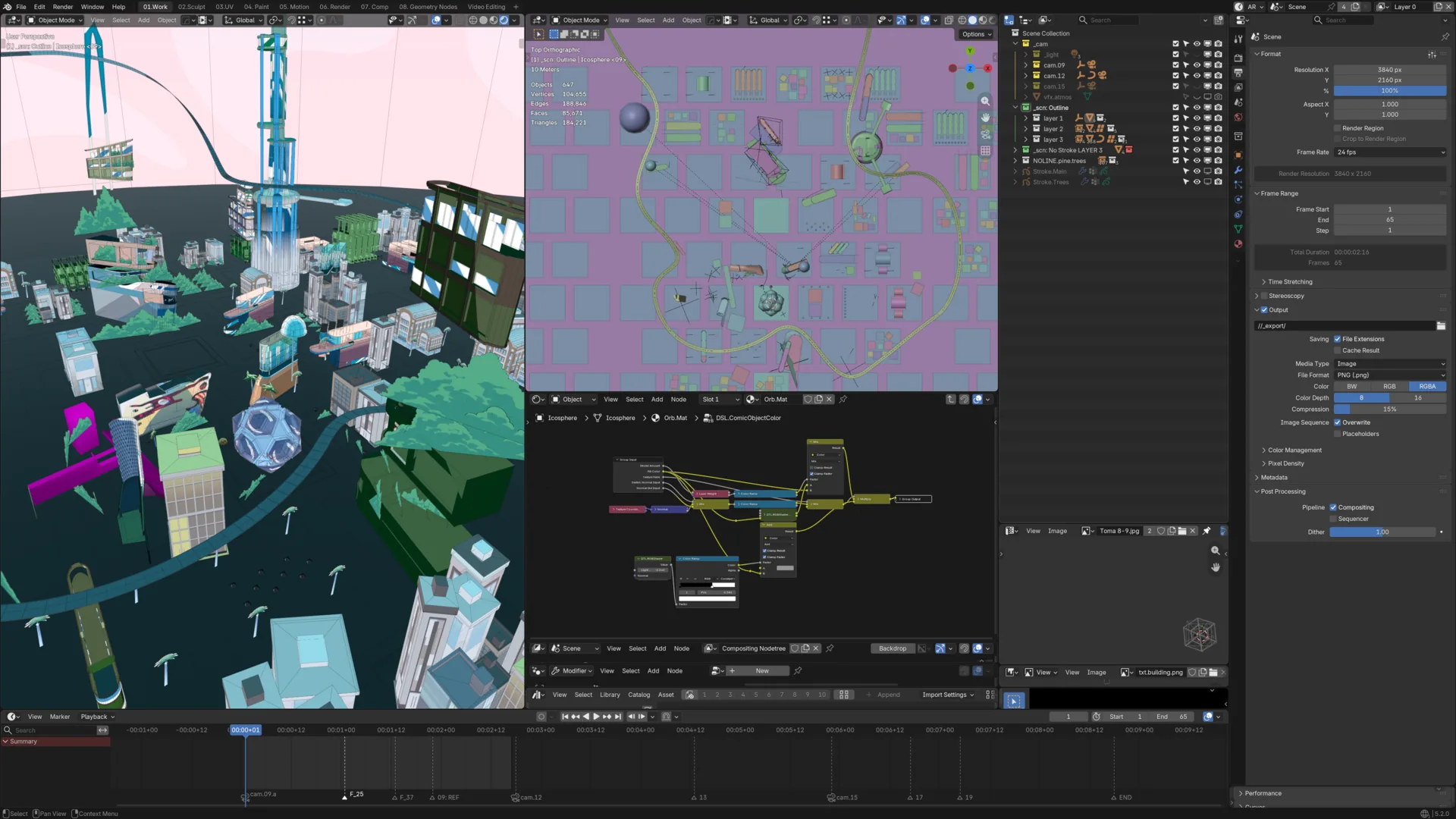Image resolution: width=1456 pixels, height=819 pixels.
Task: Switch to the 02.Sculpt workspace tab
Action: 191,7
